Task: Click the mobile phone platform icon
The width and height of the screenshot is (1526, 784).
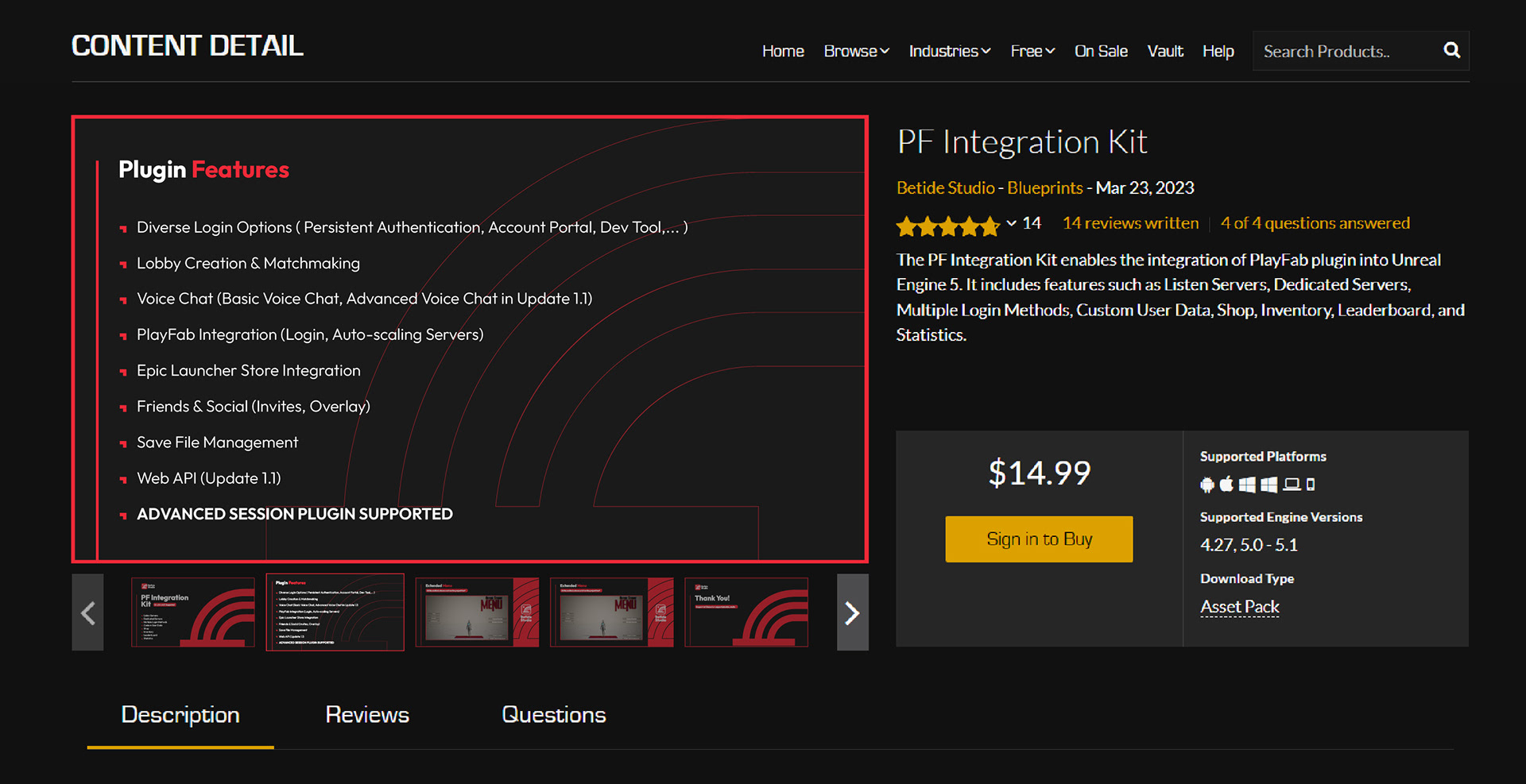Action: (x=1311, y=484)
